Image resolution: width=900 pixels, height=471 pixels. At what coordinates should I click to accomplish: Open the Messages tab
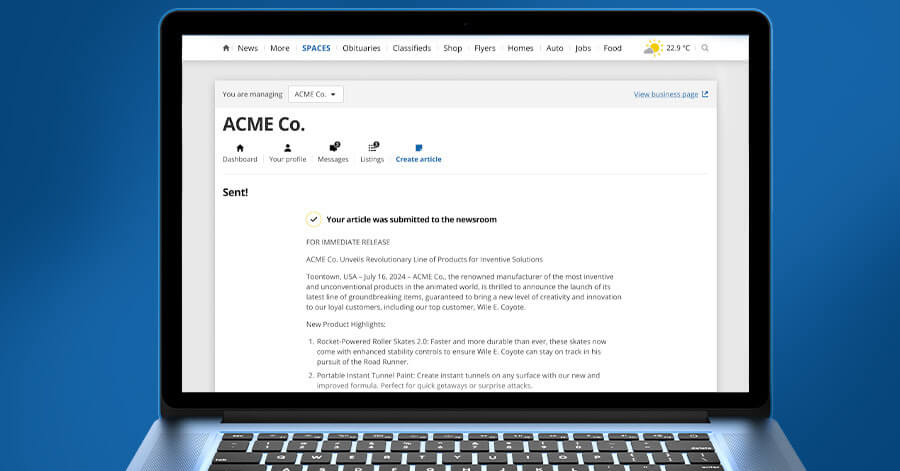(x=333, y=154)
